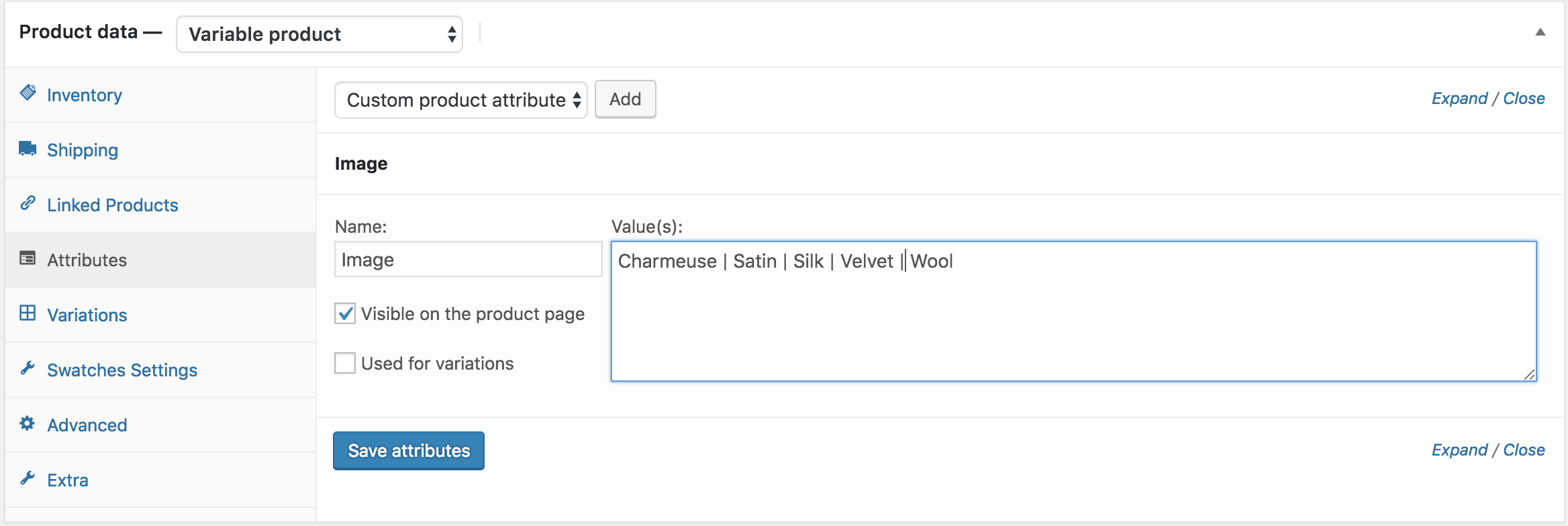This screenshot has width=1568, height=526.
Task: Select the Attributes panel icon
Action: pyautogui.click(x=27, y=260)
